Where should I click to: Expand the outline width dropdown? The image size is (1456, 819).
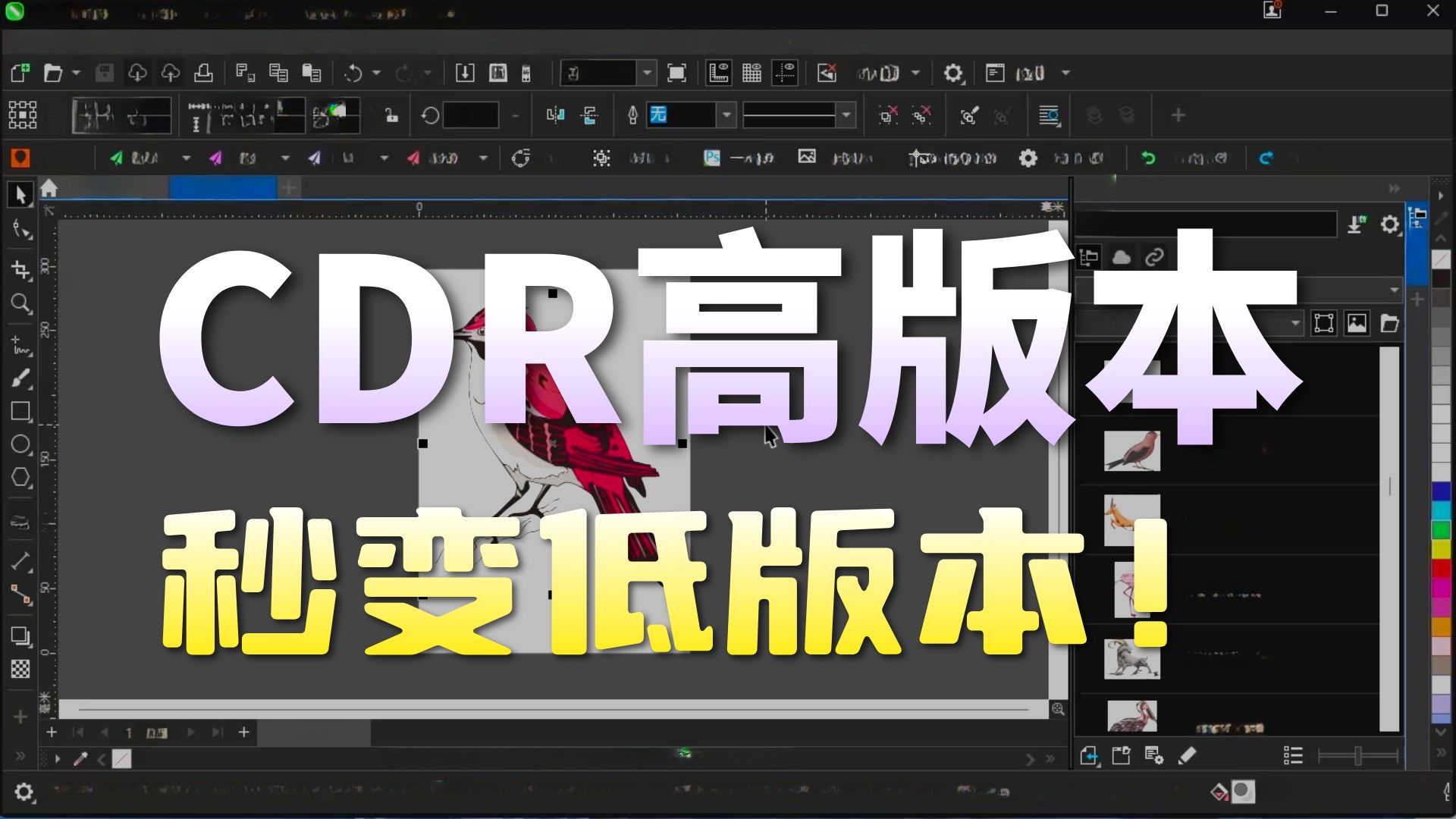(845, 115)
